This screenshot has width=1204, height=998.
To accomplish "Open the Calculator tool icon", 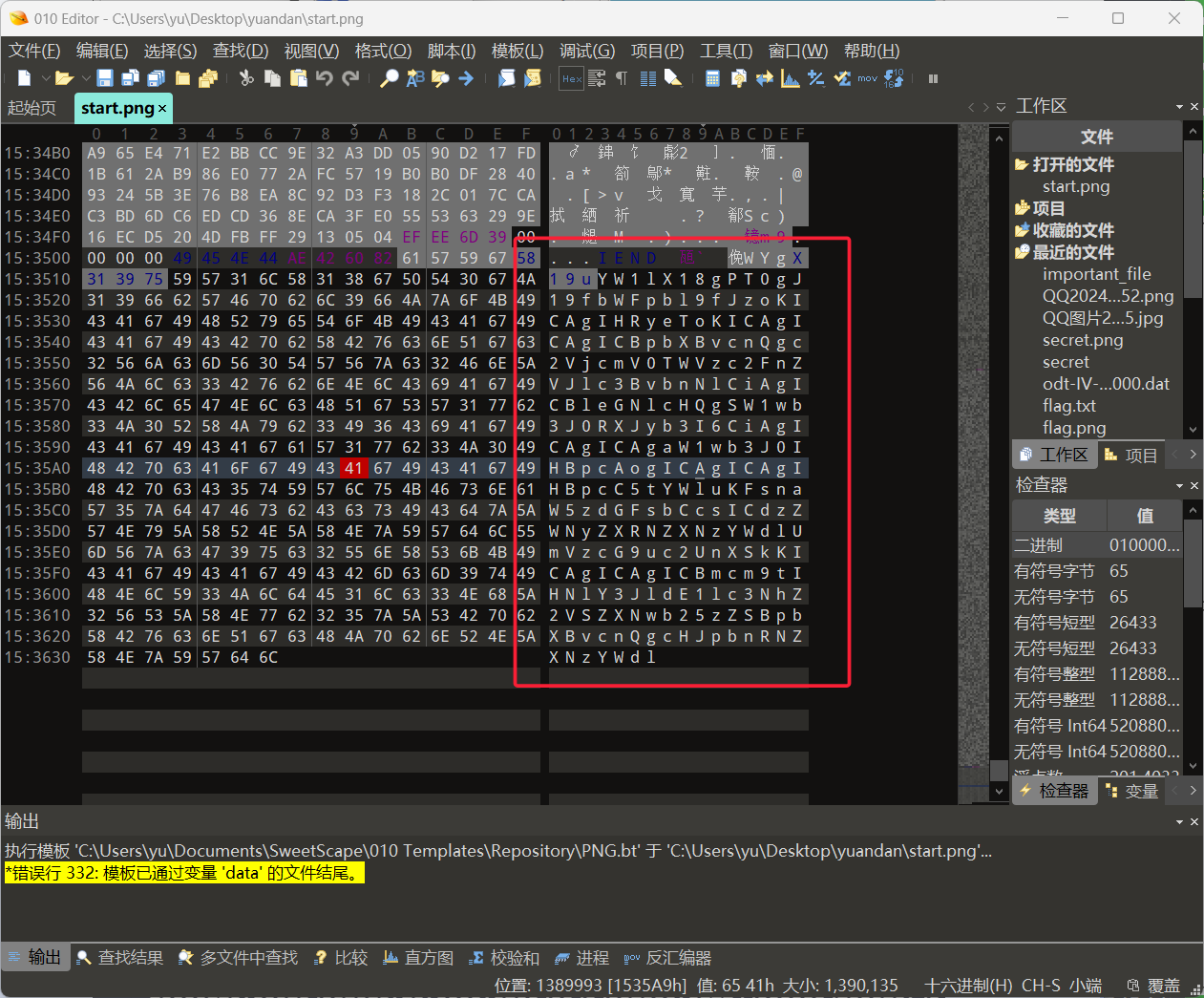I will pyautogui.click(x=712, y=78).
